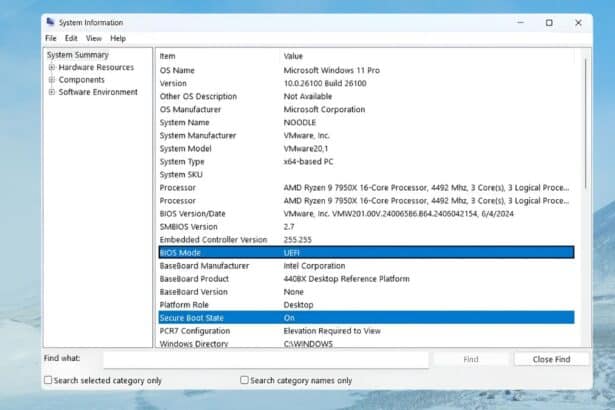Click the Close Find button
Image resolution: width=615 pixels, height=410 pixels.
[551, 359]
